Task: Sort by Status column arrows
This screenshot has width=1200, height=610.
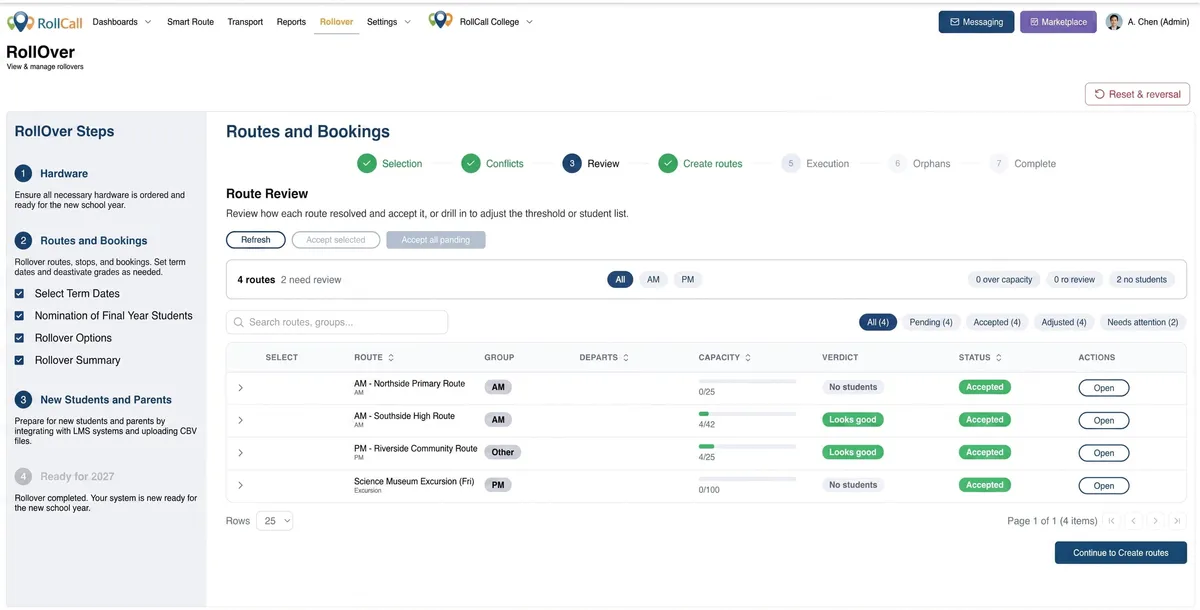Action: pos(999,357)
